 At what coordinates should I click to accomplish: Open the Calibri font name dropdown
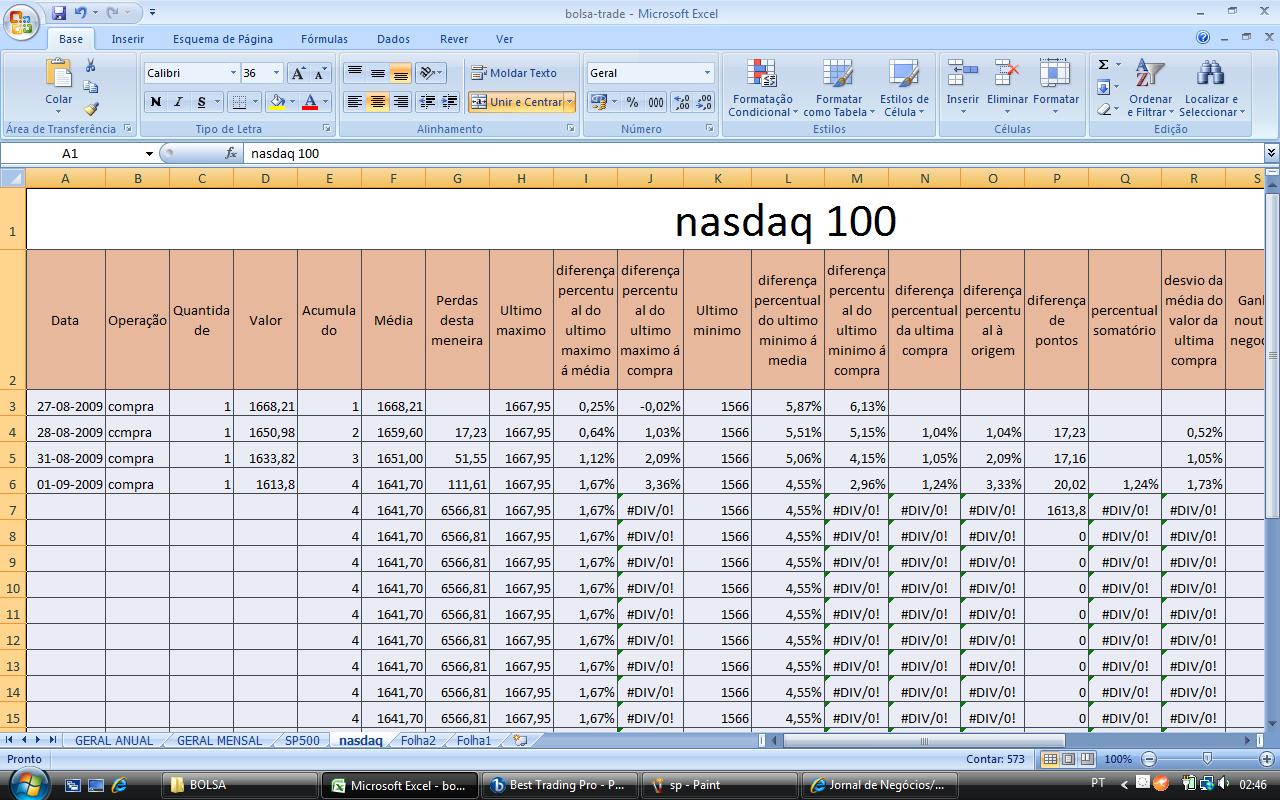[x=233, y=73]
